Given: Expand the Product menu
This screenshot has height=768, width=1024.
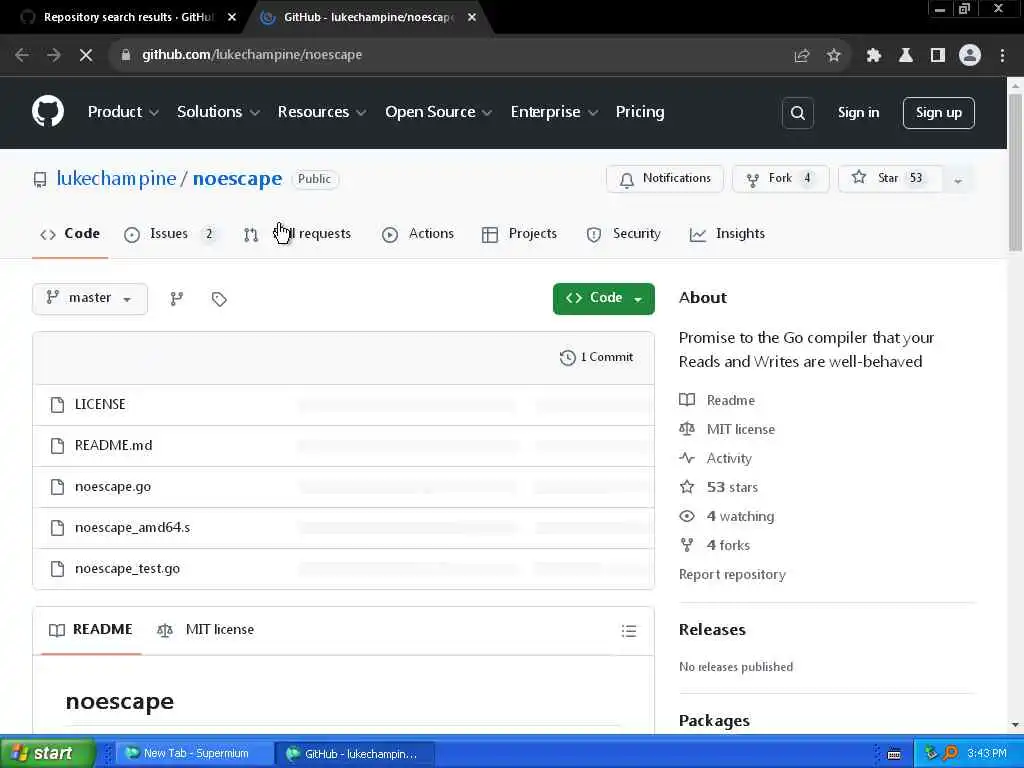Looking at the screenshot, I should tap(123, 112).
